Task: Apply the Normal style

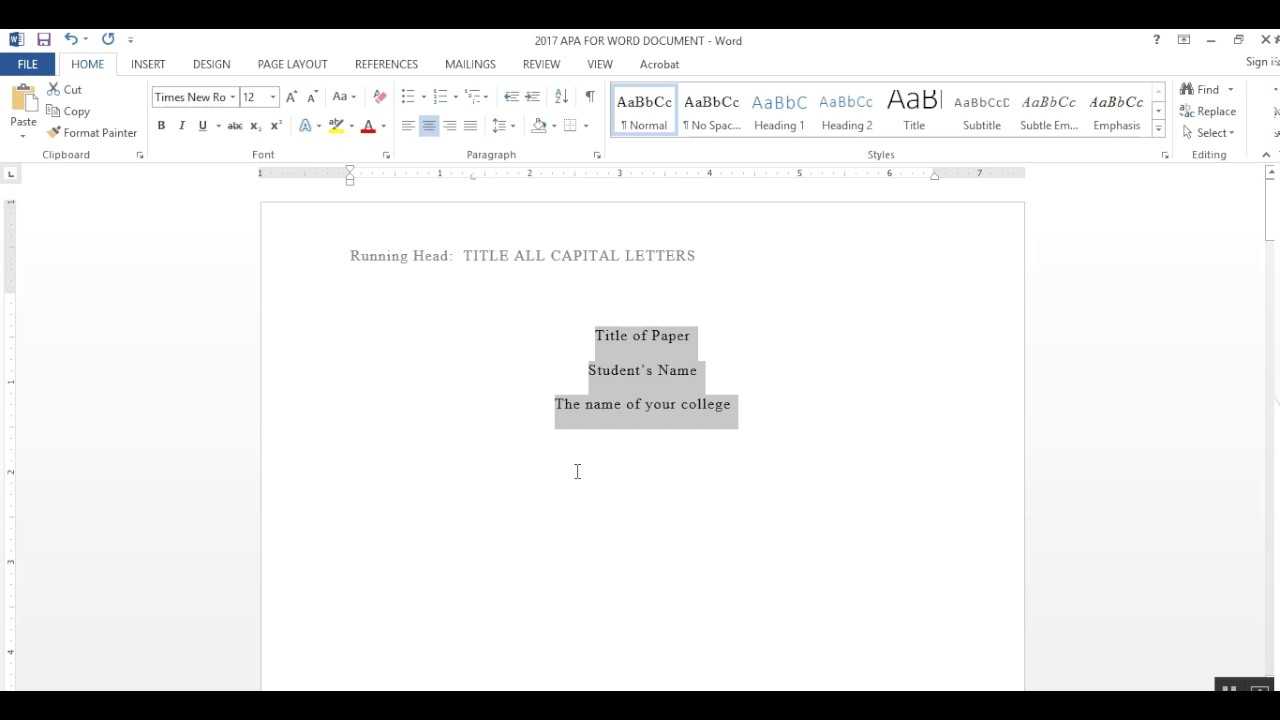Action: tap(644, 110)
